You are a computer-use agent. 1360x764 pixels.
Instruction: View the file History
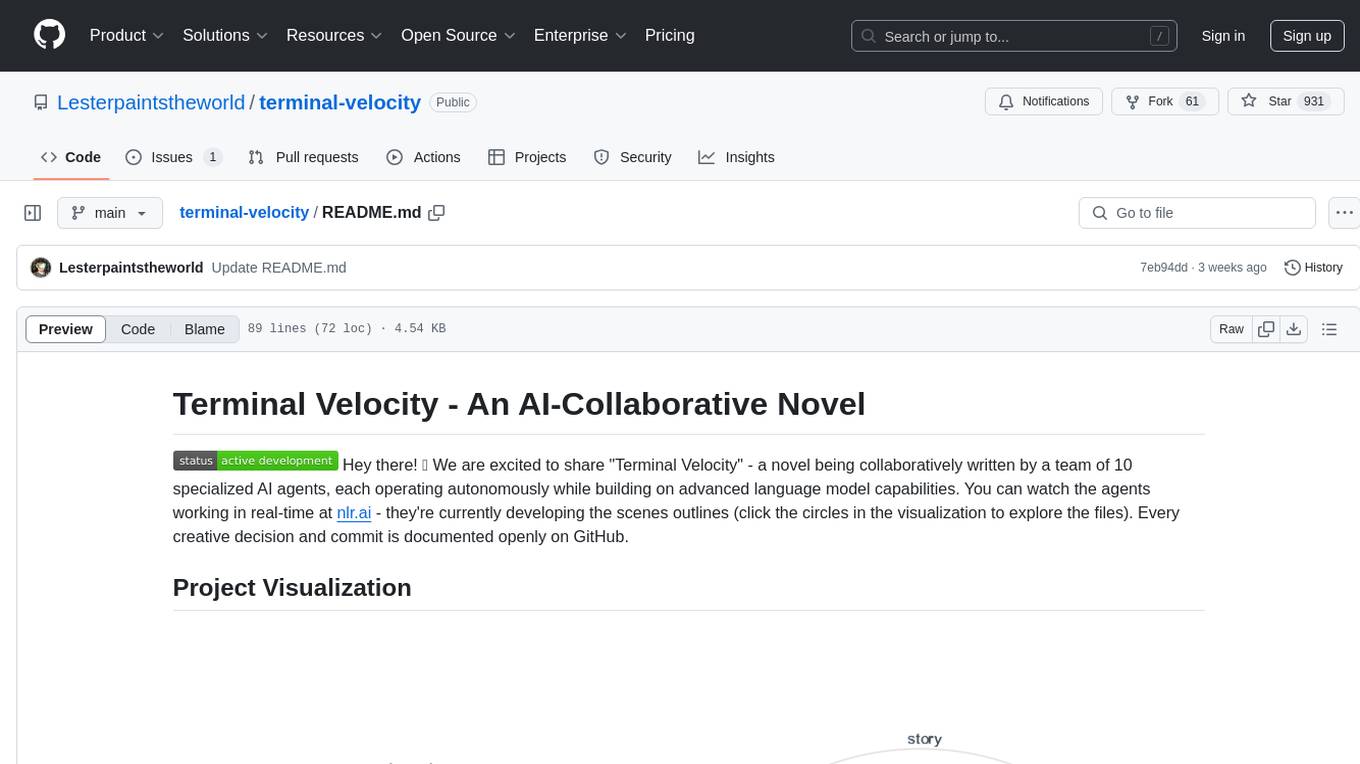click(1313, 267)
